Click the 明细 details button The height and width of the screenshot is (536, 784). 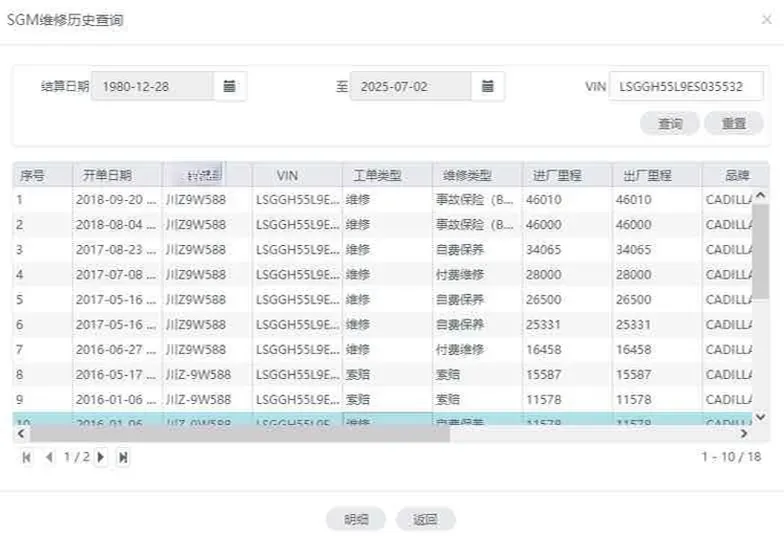[356, 520]
